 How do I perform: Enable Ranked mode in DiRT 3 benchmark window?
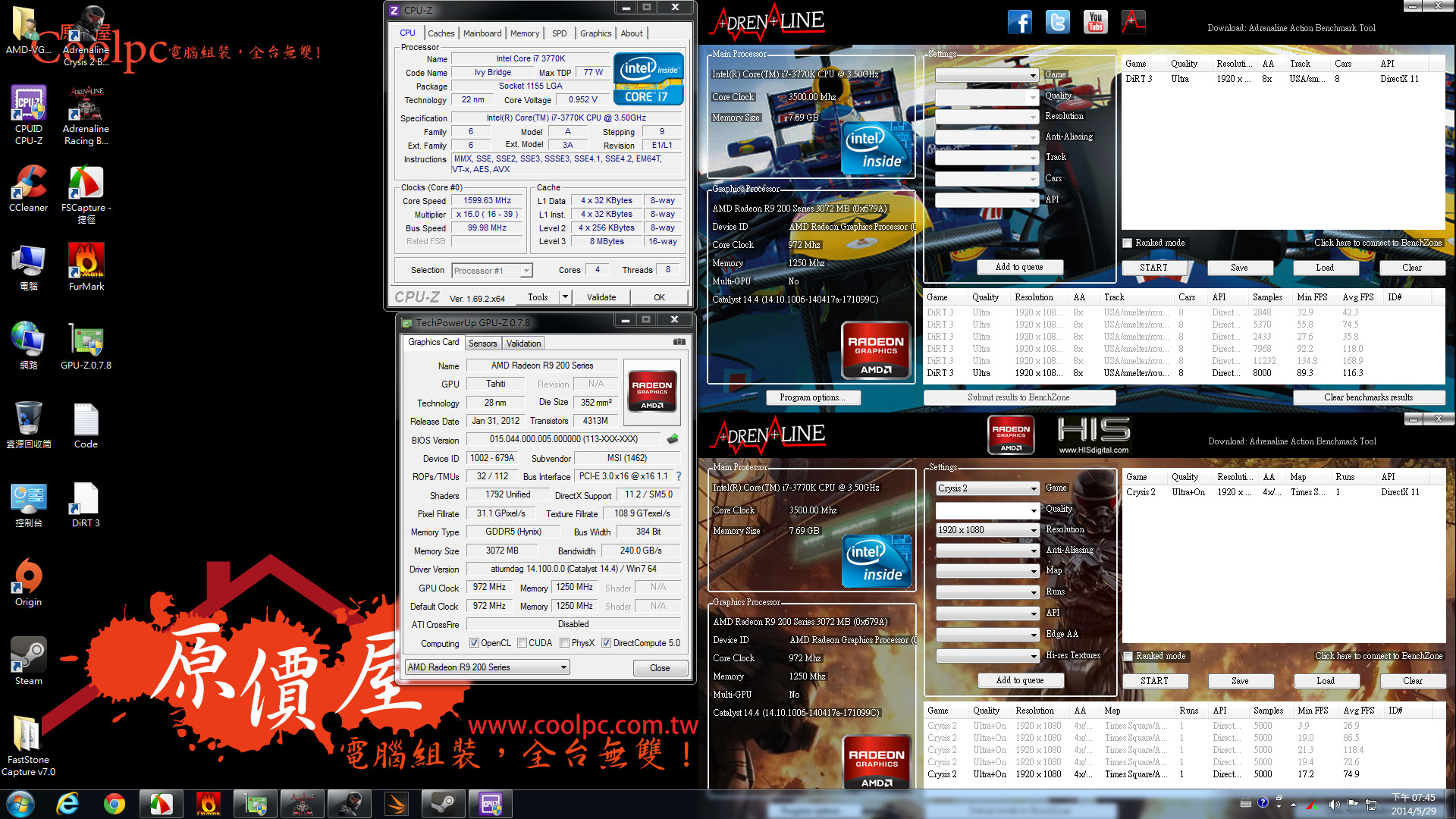tap(1128, 243)
